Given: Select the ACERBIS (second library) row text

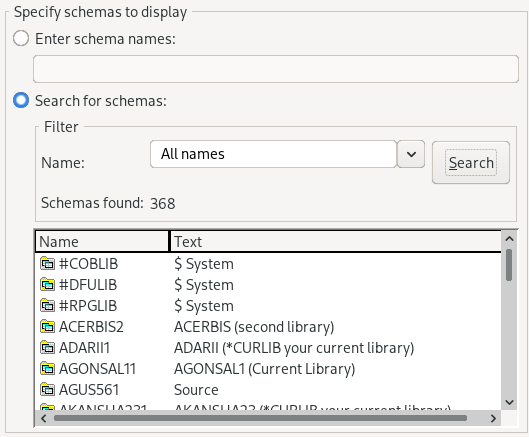Looking at the screenshot, I should pyautogui.click(x=254, y=327).
